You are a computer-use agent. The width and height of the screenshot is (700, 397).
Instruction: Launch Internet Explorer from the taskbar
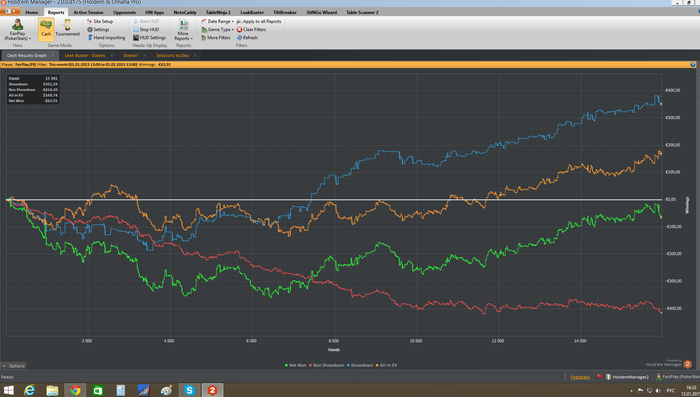(29, 390)
